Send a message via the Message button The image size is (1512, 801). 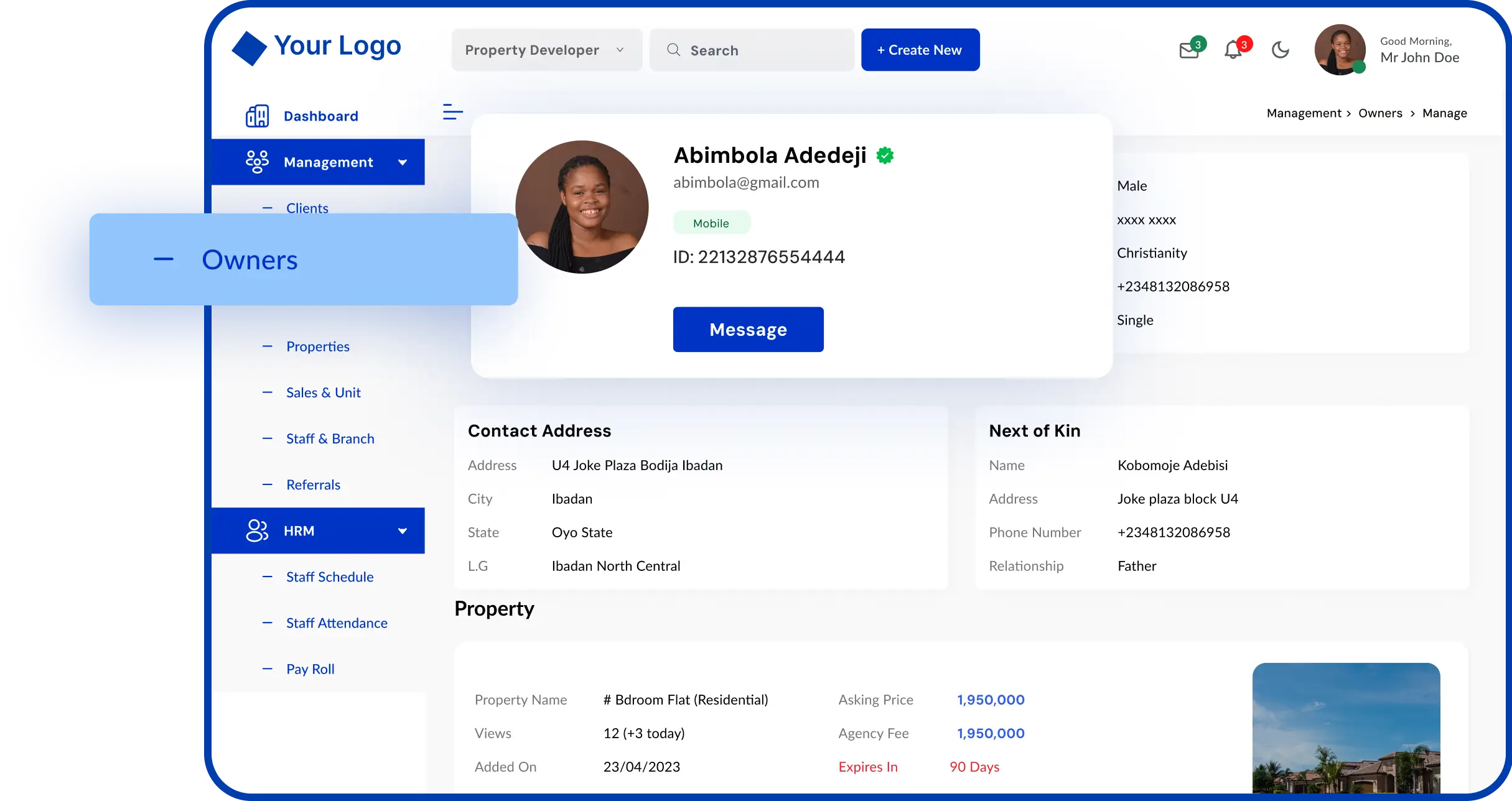click(x=748, y=329)
